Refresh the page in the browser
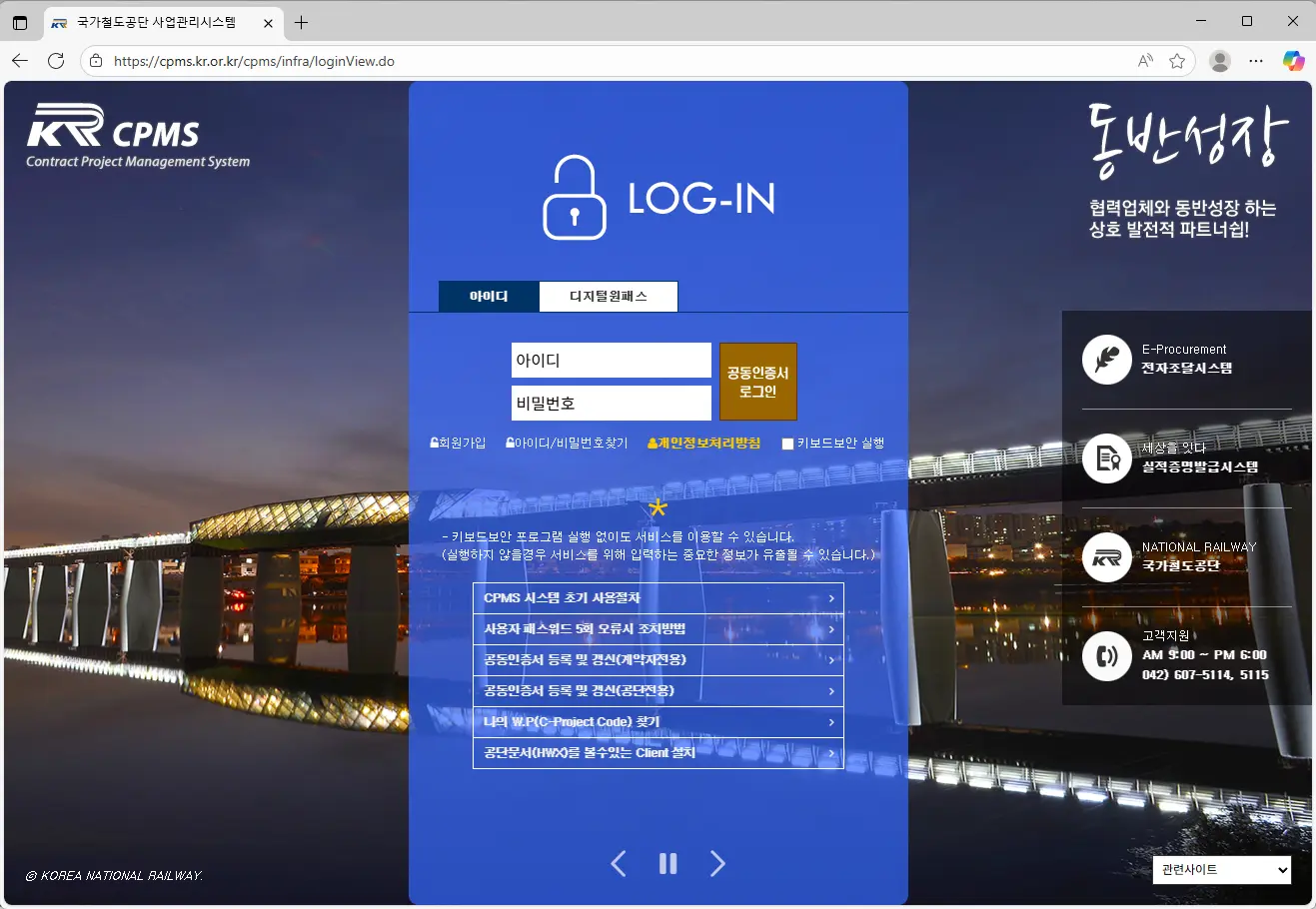This screenshot has width=1316, height=909. 56,61
